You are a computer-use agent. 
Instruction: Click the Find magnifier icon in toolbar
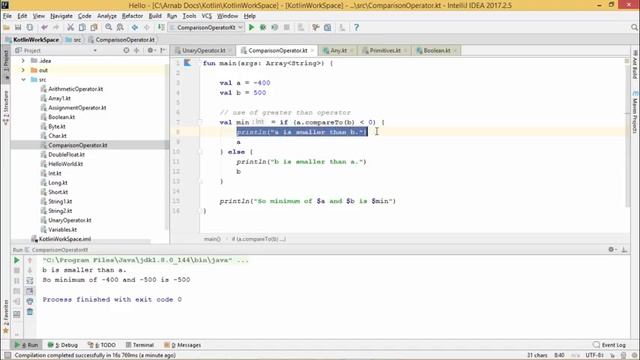[108, 27]
